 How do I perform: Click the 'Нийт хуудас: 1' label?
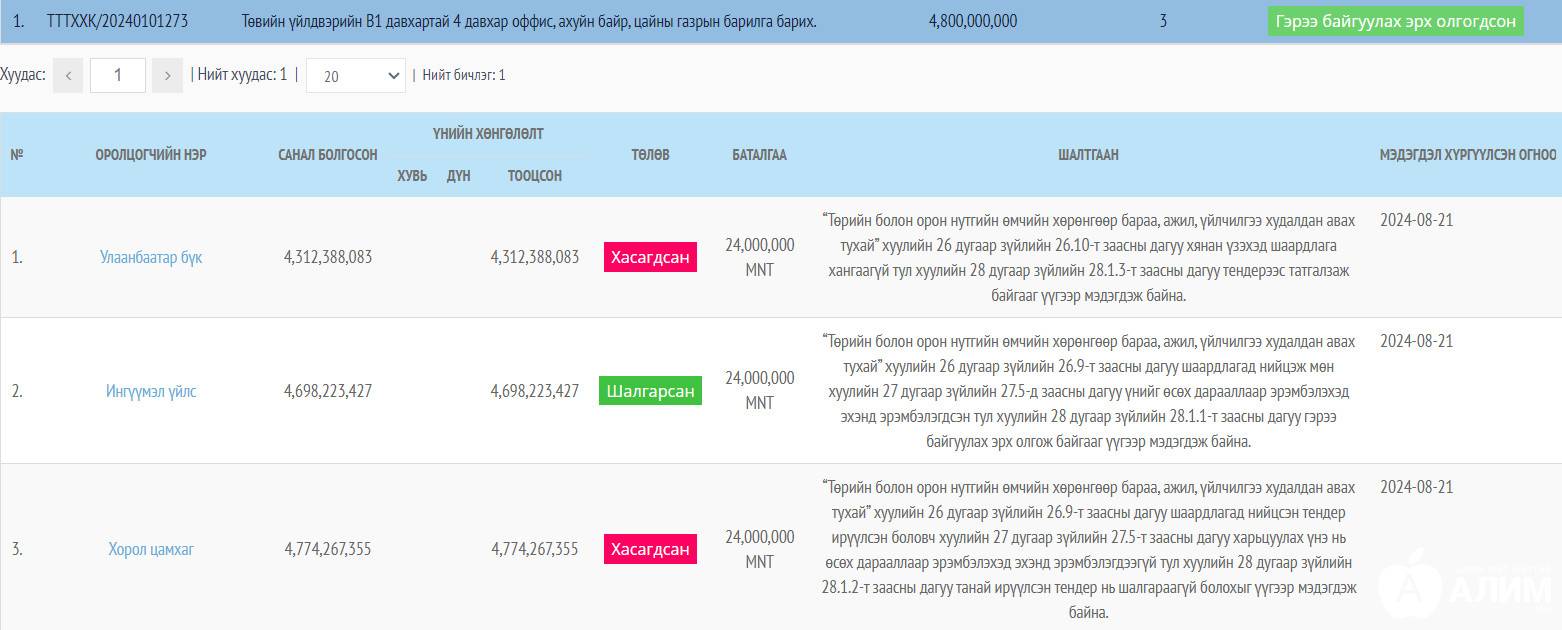click(x=242, y=75)
